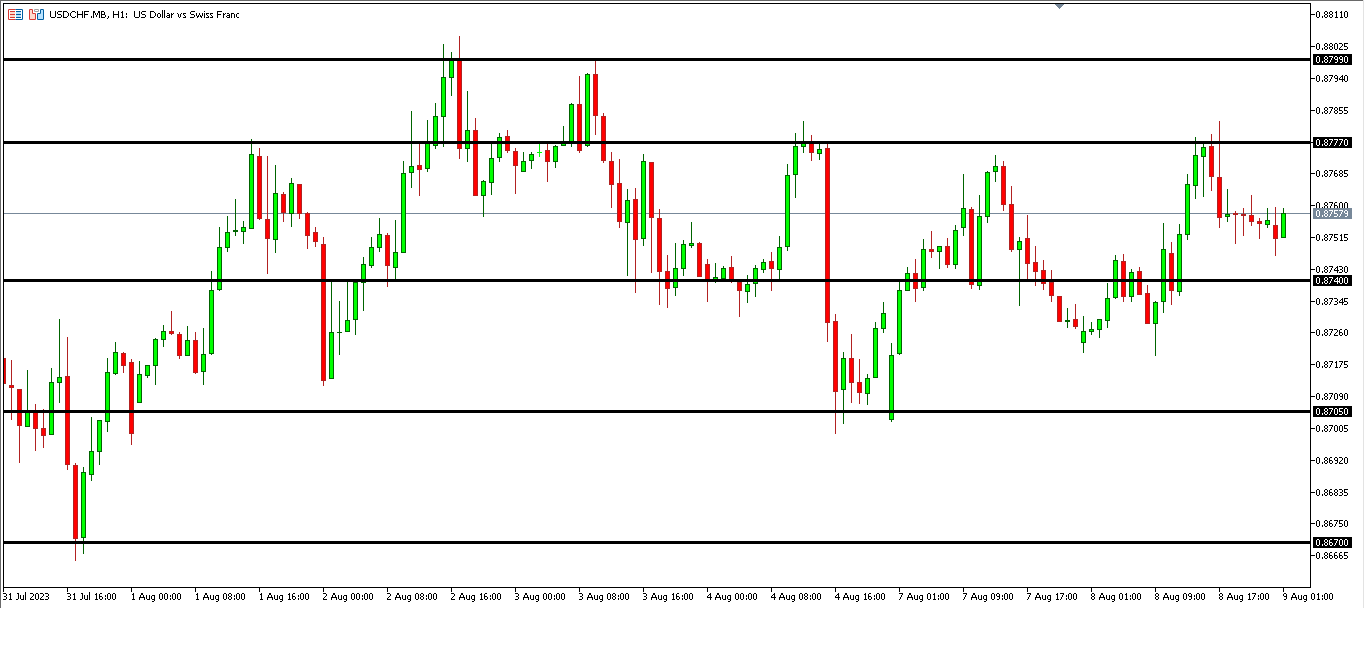Image resolution: width=1364 pixels, height=672 pixels.
Task: Click the 7 Aug 01:00 time label
Action: tap(924, 597)
